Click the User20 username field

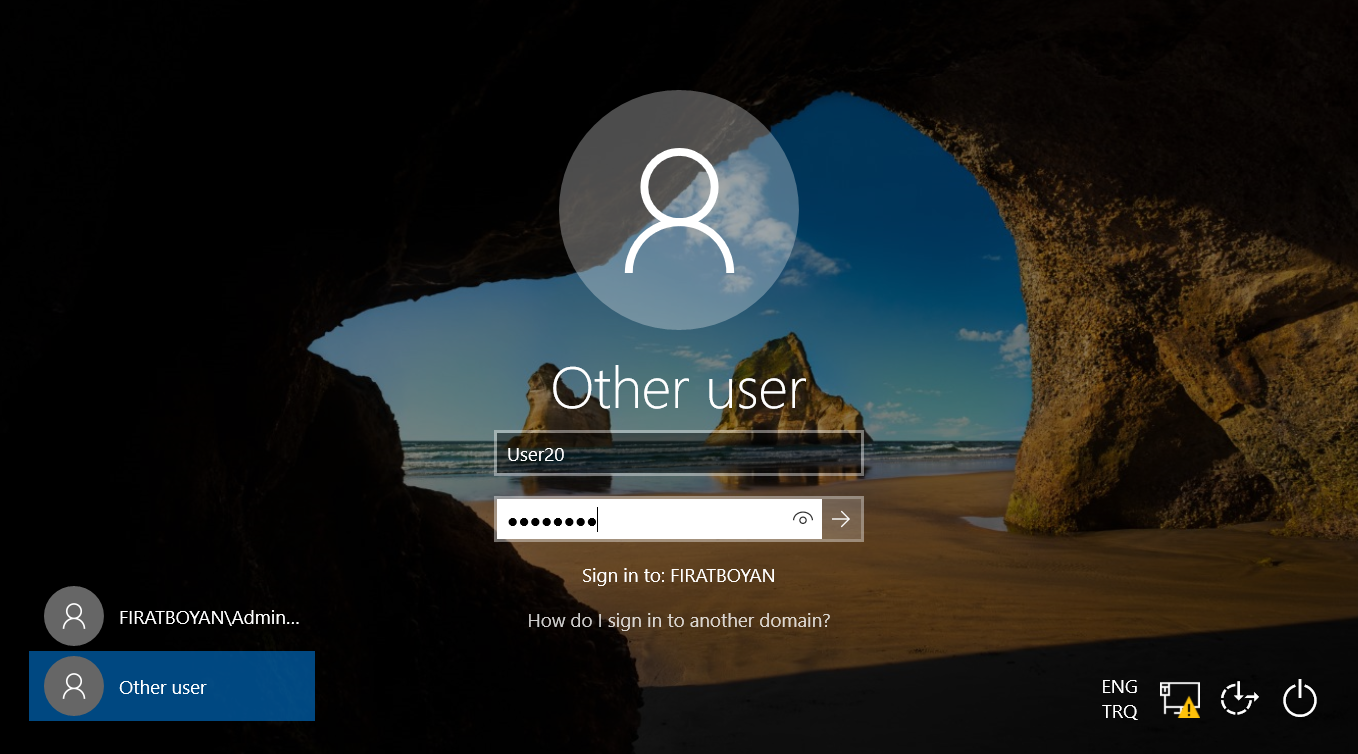(x=679, y=454)
